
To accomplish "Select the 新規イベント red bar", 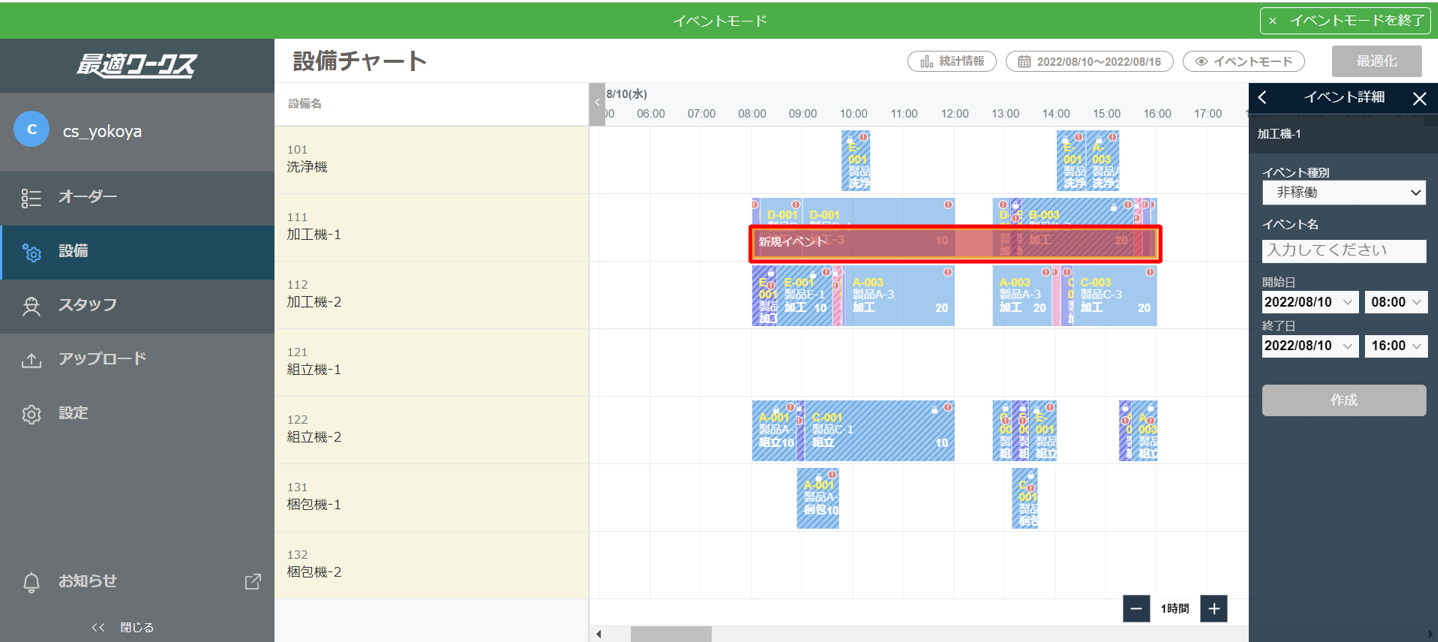I will click(x=956, y=244).
